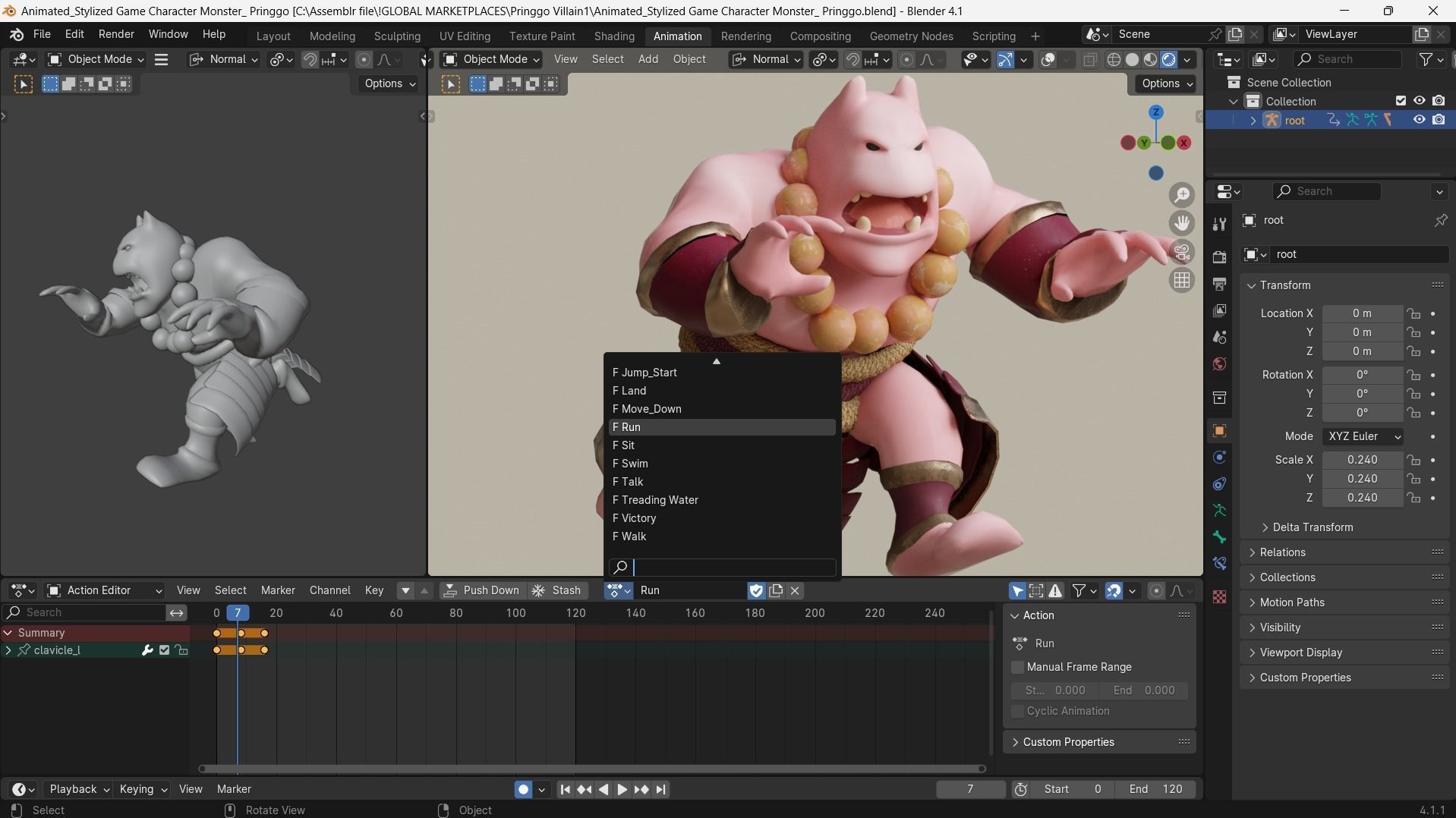Image resolution: width=1456 pixels, height=818 pixels.
Task: Select rendered viewport shading mode
Action: pos(1169,59)
